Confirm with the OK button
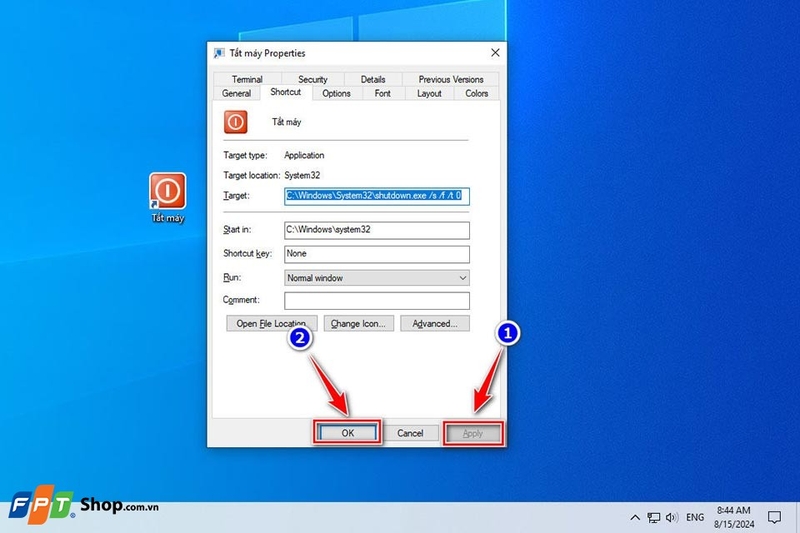The image size is (800, 533). coord(347,433)
